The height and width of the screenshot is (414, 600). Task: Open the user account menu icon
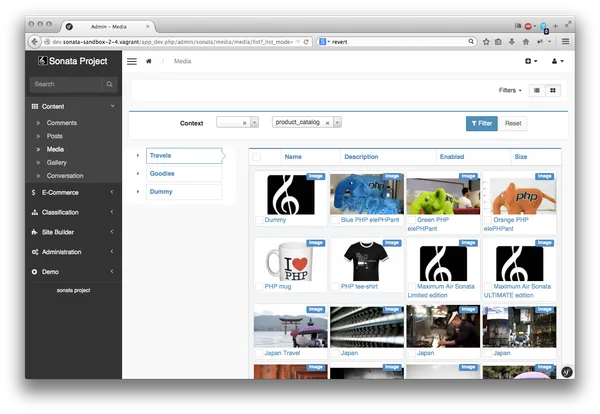(x=556, y=61)
